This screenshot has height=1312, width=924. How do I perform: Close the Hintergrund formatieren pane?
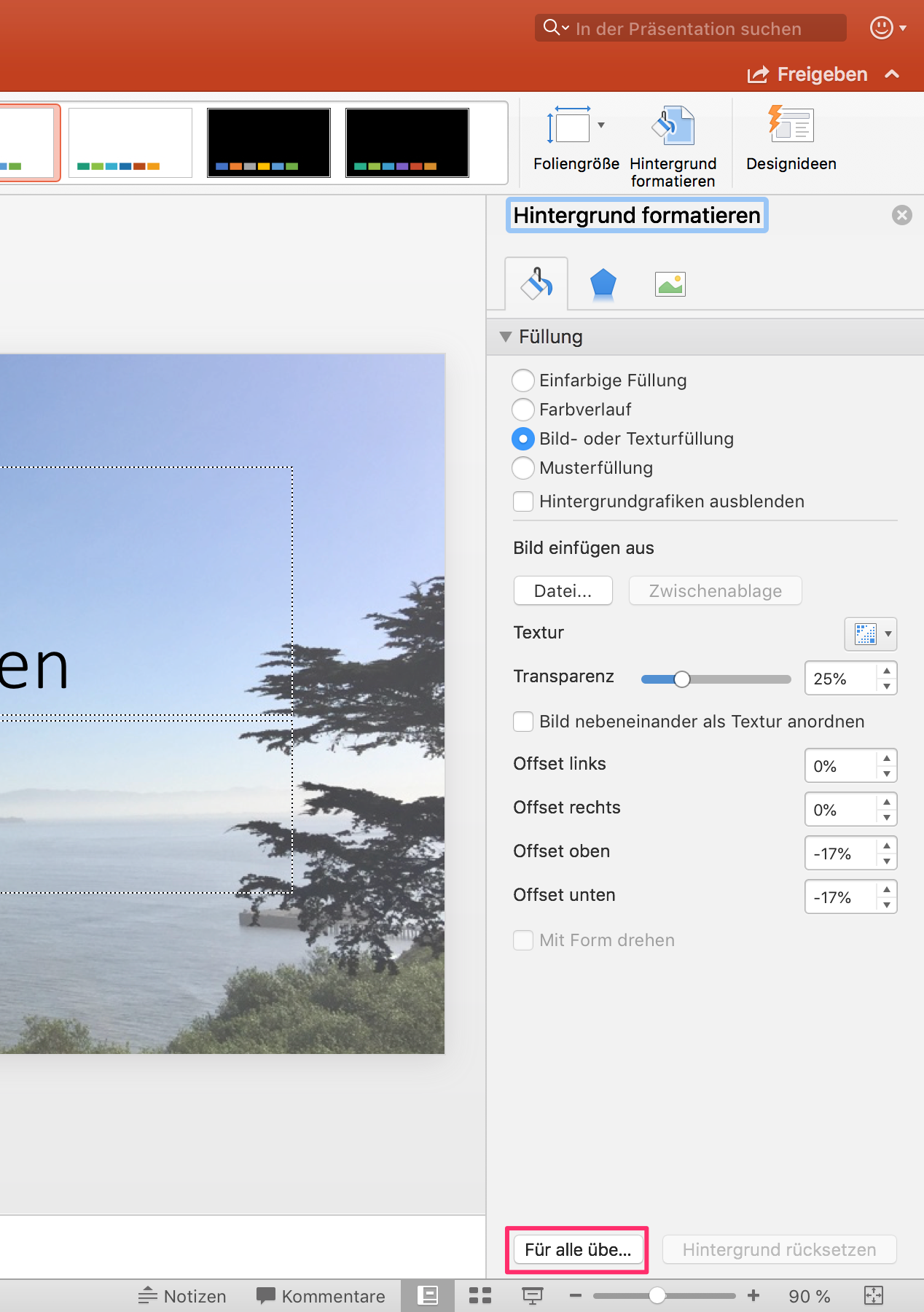click(902, 215)
